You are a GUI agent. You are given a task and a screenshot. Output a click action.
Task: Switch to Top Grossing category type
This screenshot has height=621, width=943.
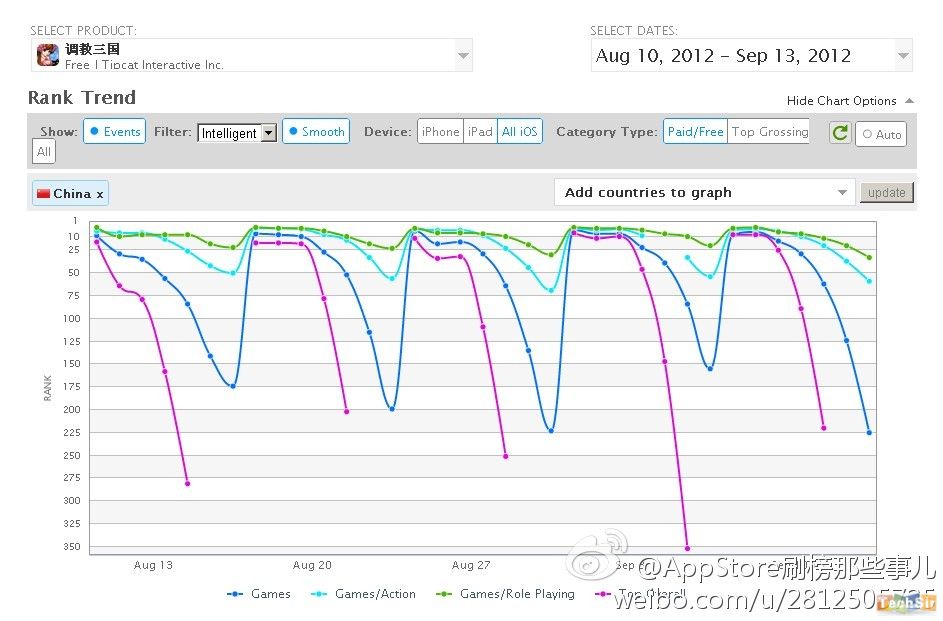pyautogui.click(x=769, y=132)
